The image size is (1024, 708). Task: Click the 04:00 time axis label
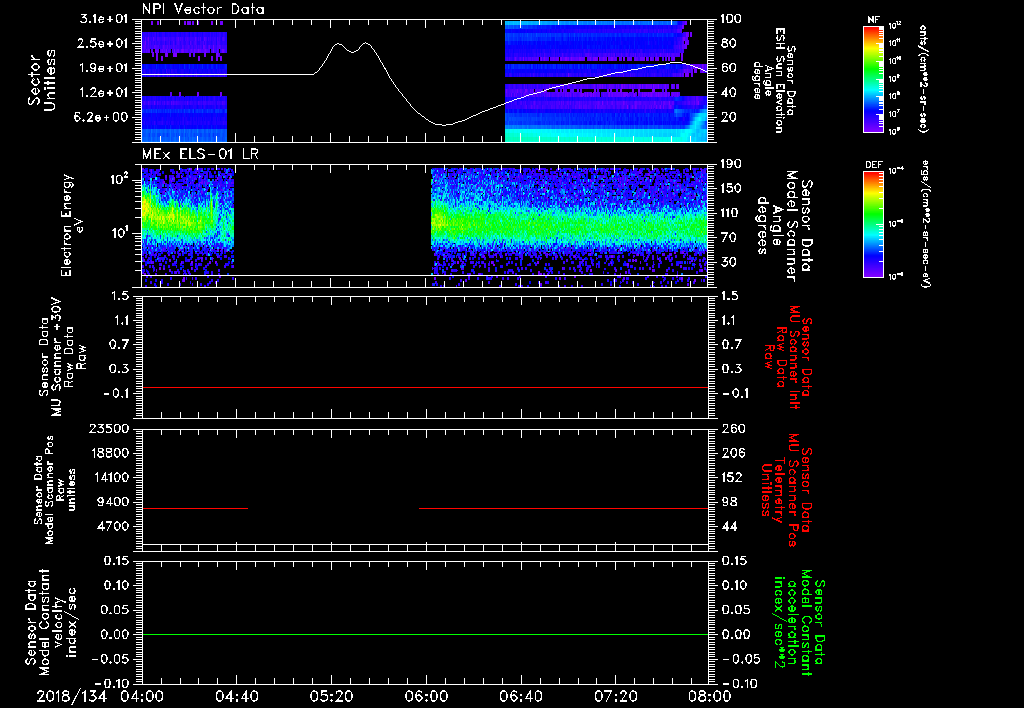click(142, 696)
